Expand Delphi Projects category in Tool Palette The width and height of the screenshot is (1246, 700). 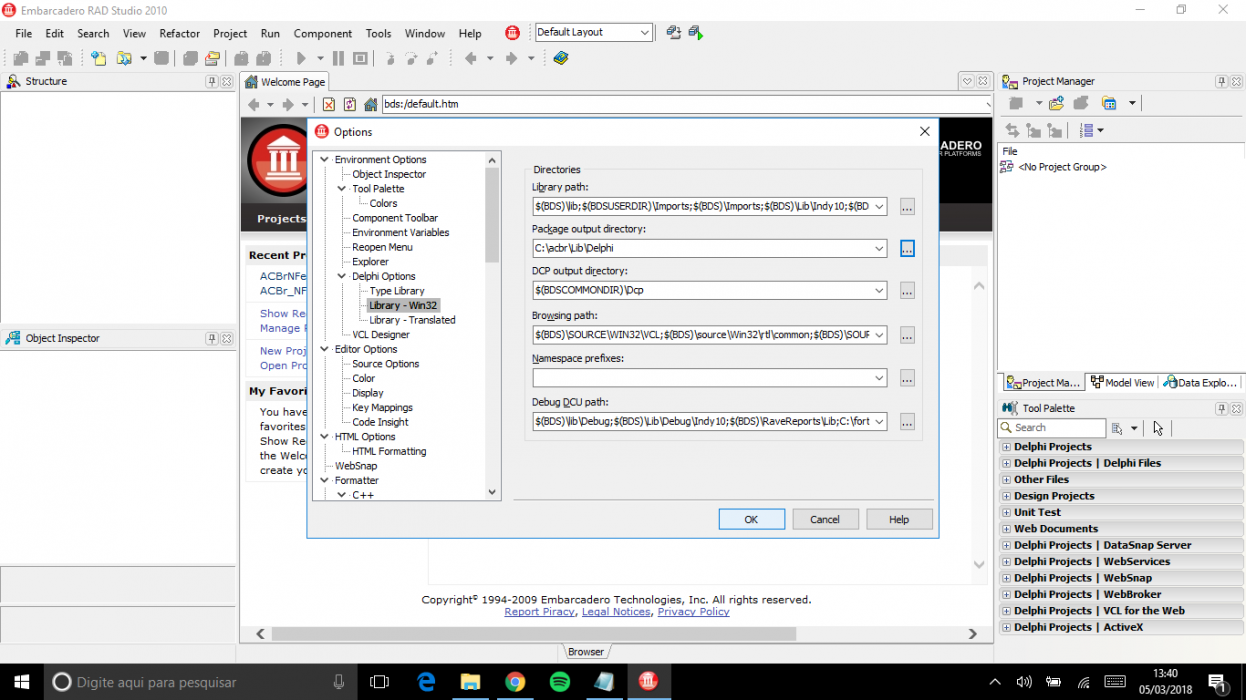click(1006, 447)
